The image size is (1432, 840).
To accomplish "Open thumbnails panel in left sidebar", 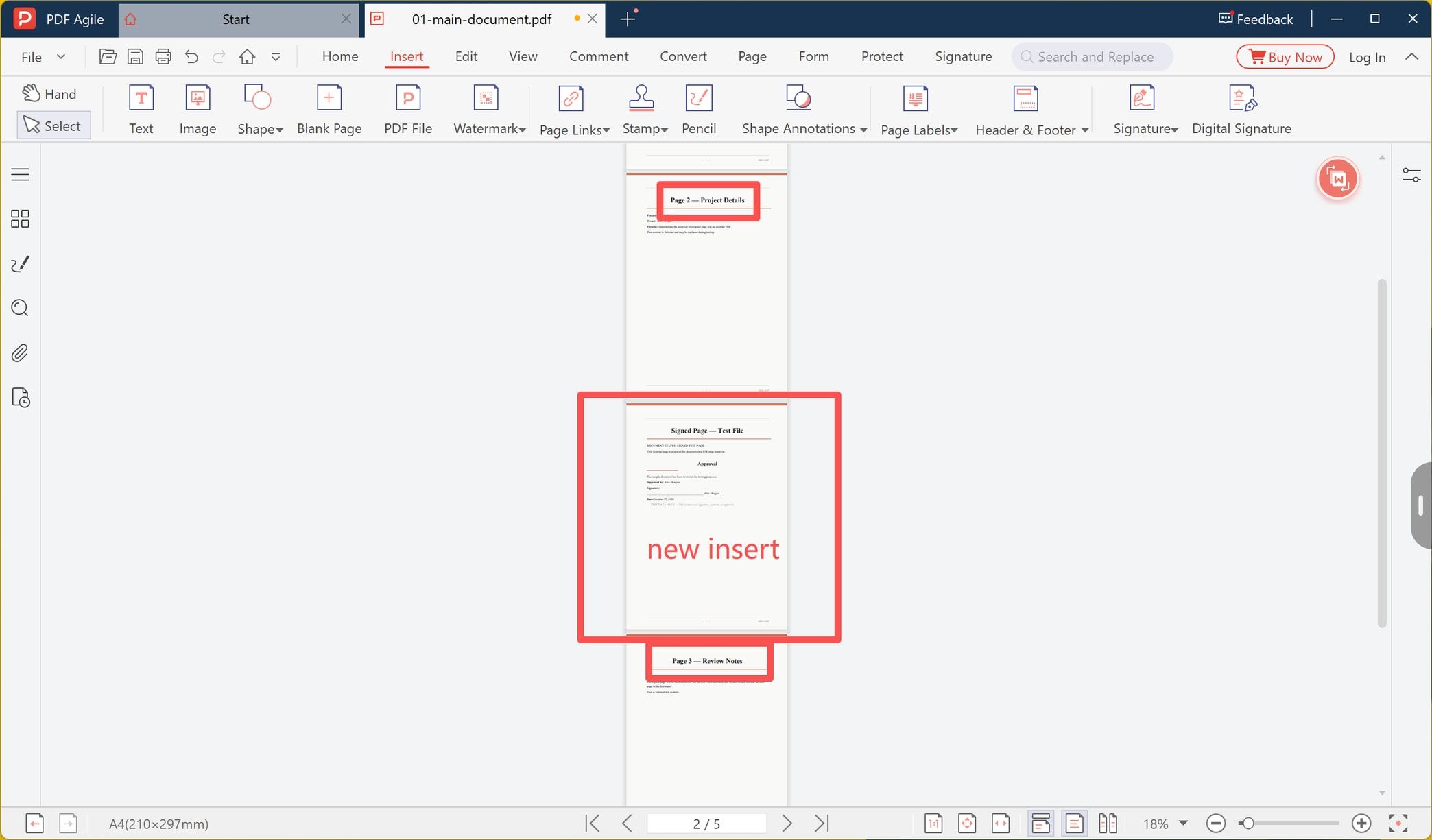I will point(21,219).
